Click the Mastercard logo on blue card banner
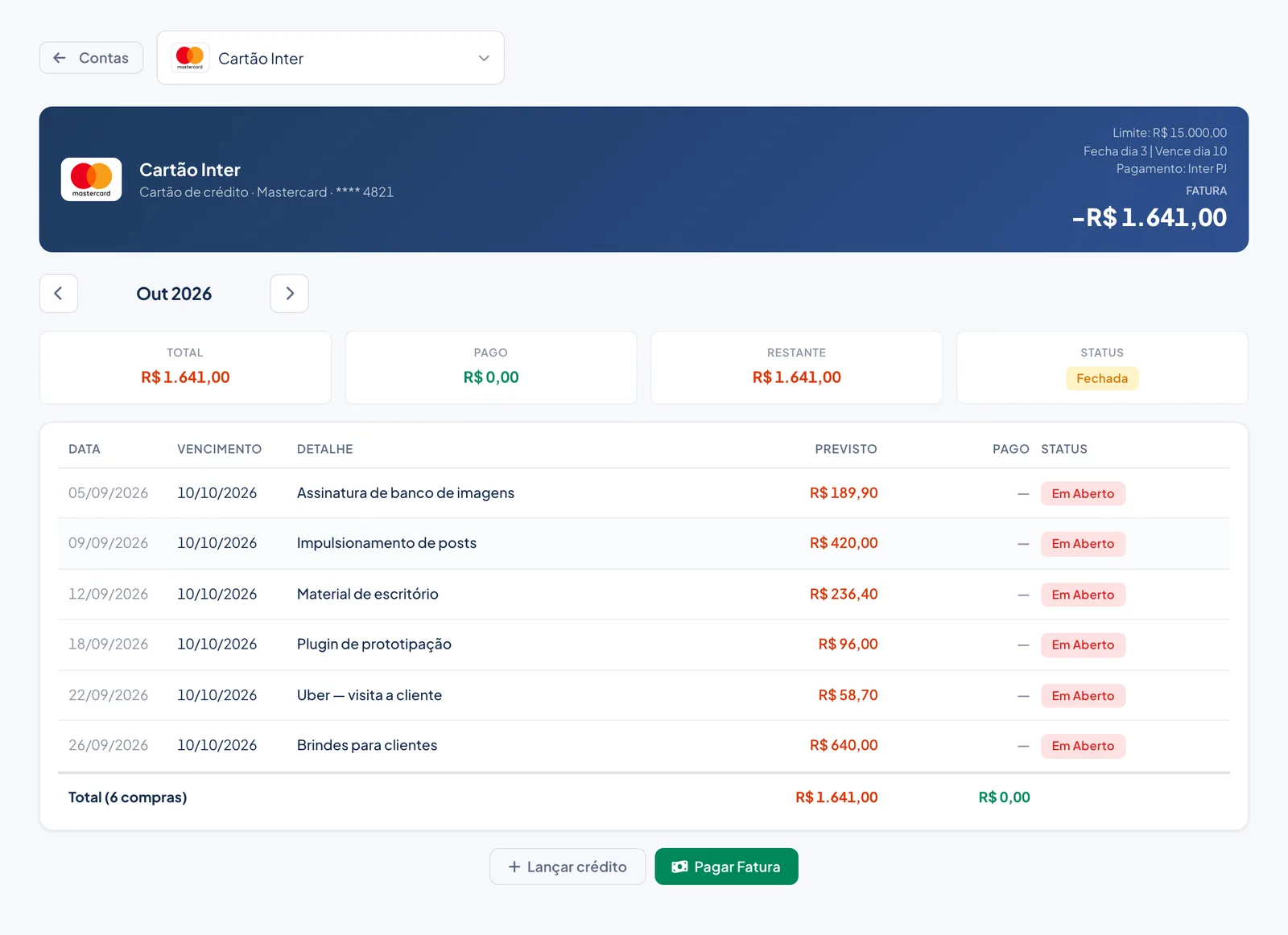 point(91,179)
